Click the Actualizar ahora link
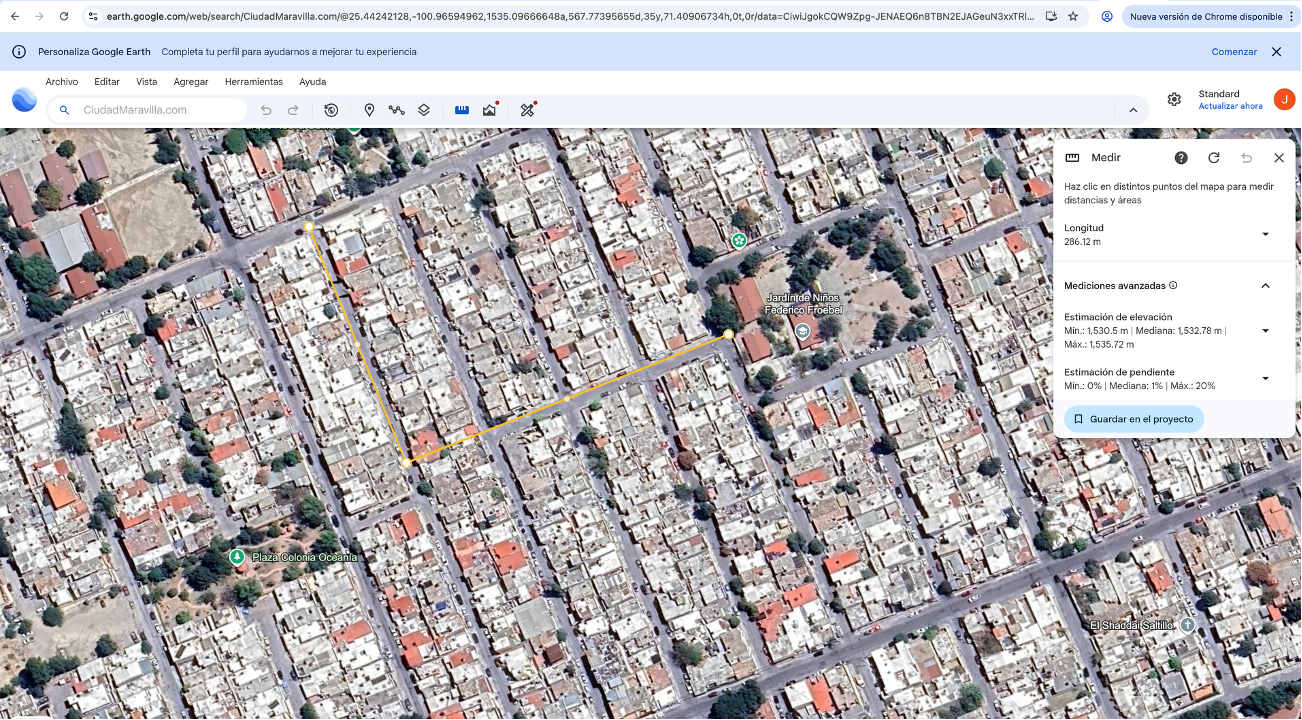Image resolution: width=1302 pixels, height=720 pixels. point(1230,106)
